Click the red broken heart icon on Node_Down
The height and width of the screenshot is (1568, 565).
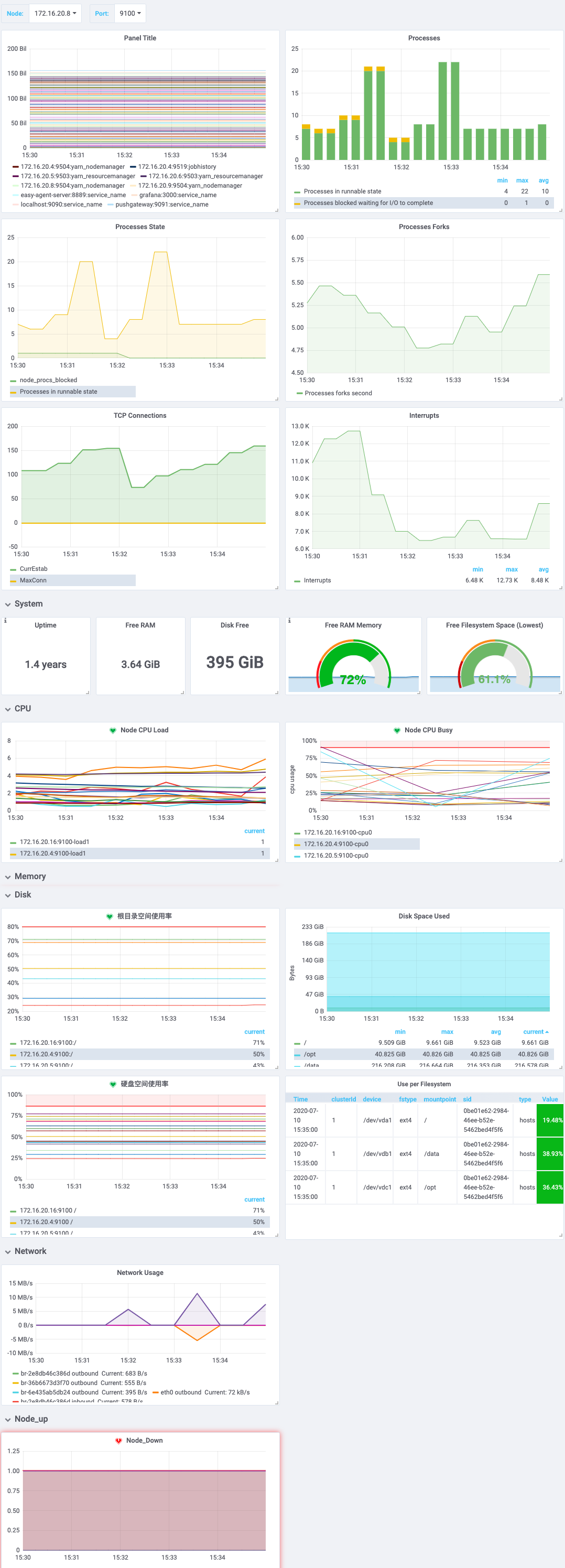pyautogui.click(x=119, y=1440)
